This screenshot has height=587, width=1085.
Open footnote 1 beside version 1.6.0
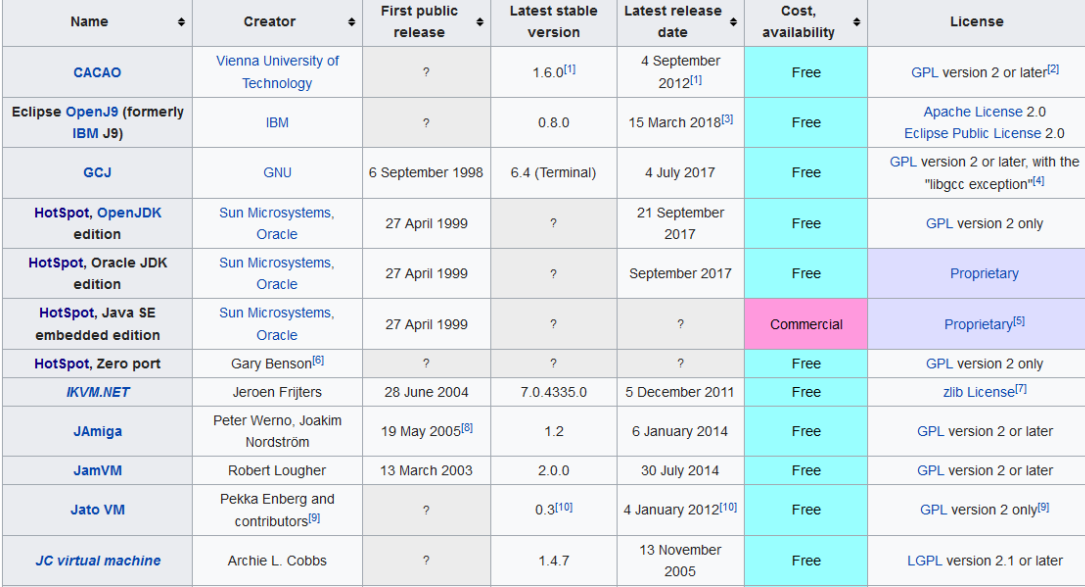coord(569,69)
